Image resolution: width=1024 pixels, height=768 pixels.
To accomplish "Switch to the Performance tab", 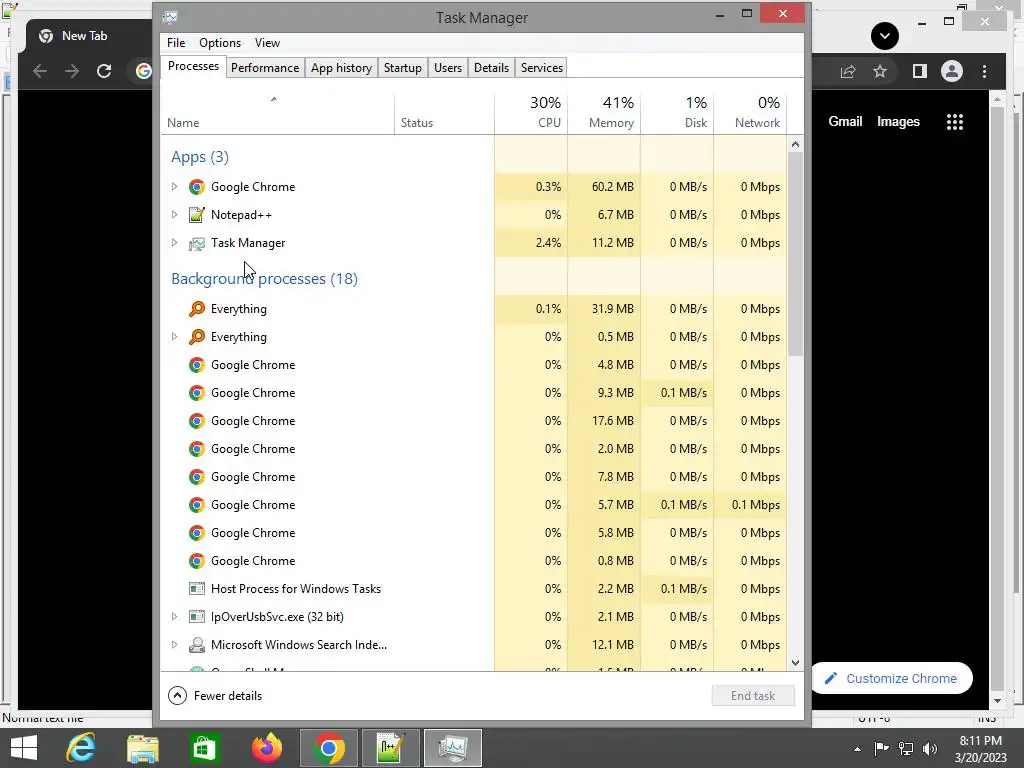I will tap(264, 68).
